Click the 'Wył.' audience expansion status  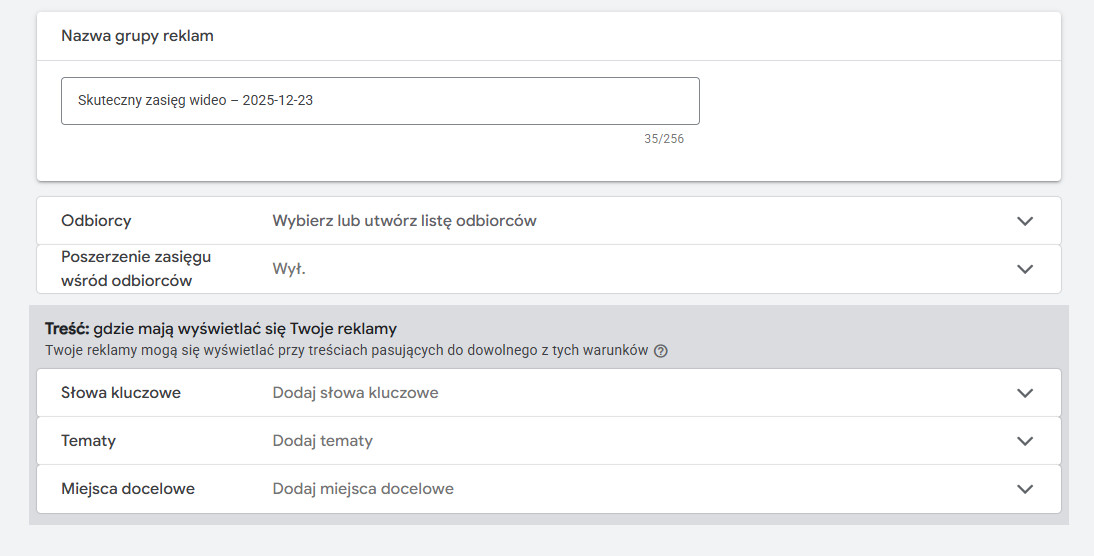pyautogui.click(x=288, y=269)
